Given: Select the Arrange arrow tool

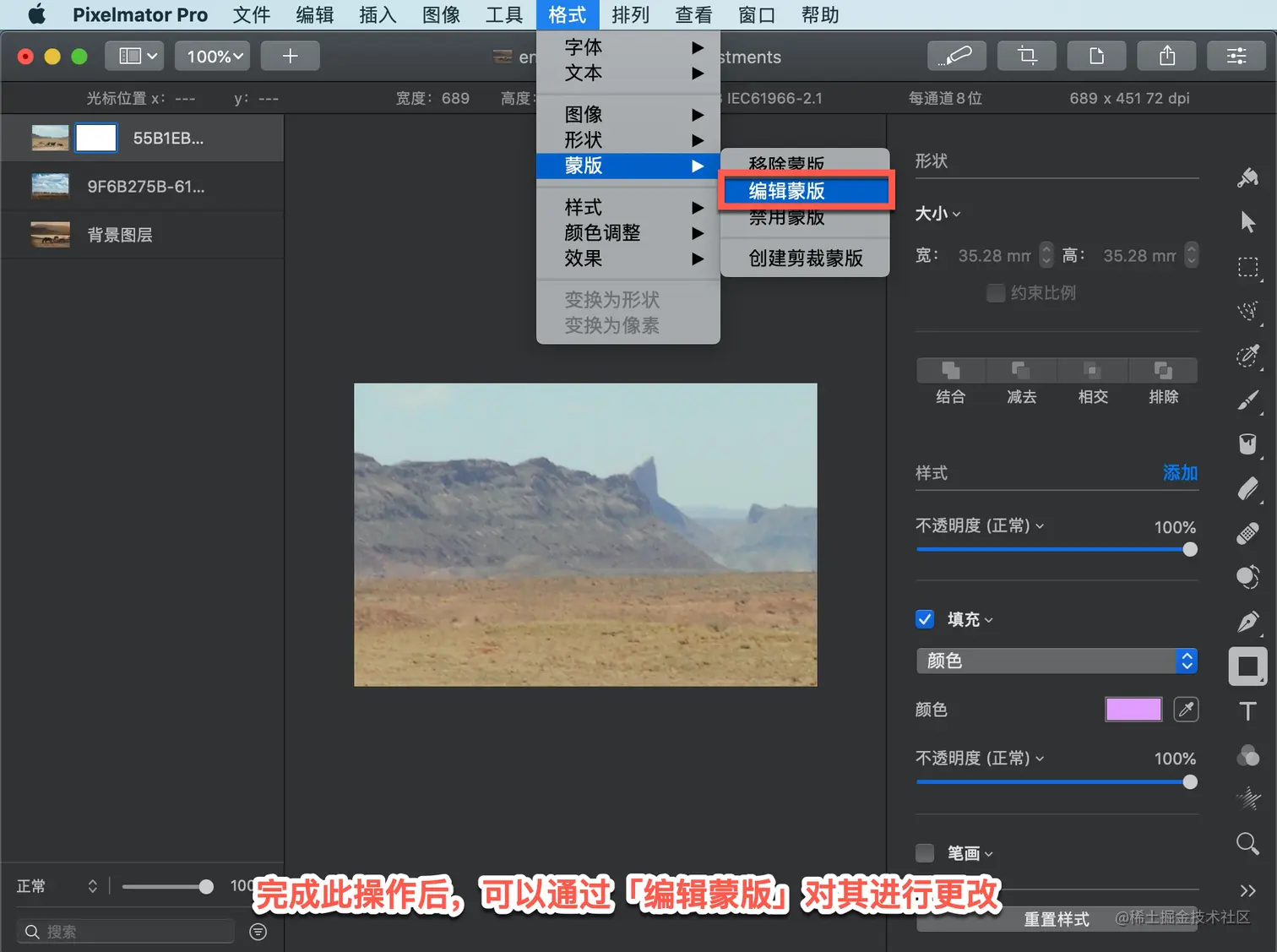Looking at the screenshot, I should [x=1247, y=222].
